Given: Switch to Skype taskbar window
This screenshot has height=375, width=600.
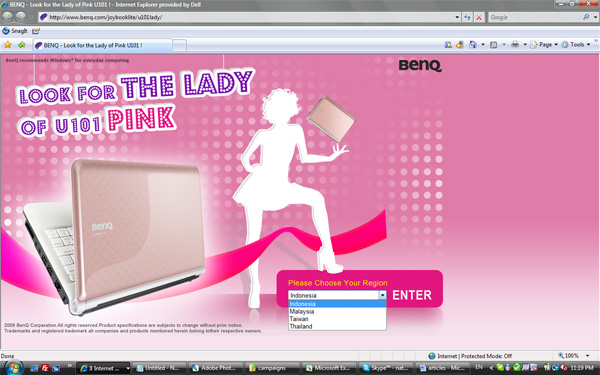Looking at the screenshot, I should tap(386, 368).
